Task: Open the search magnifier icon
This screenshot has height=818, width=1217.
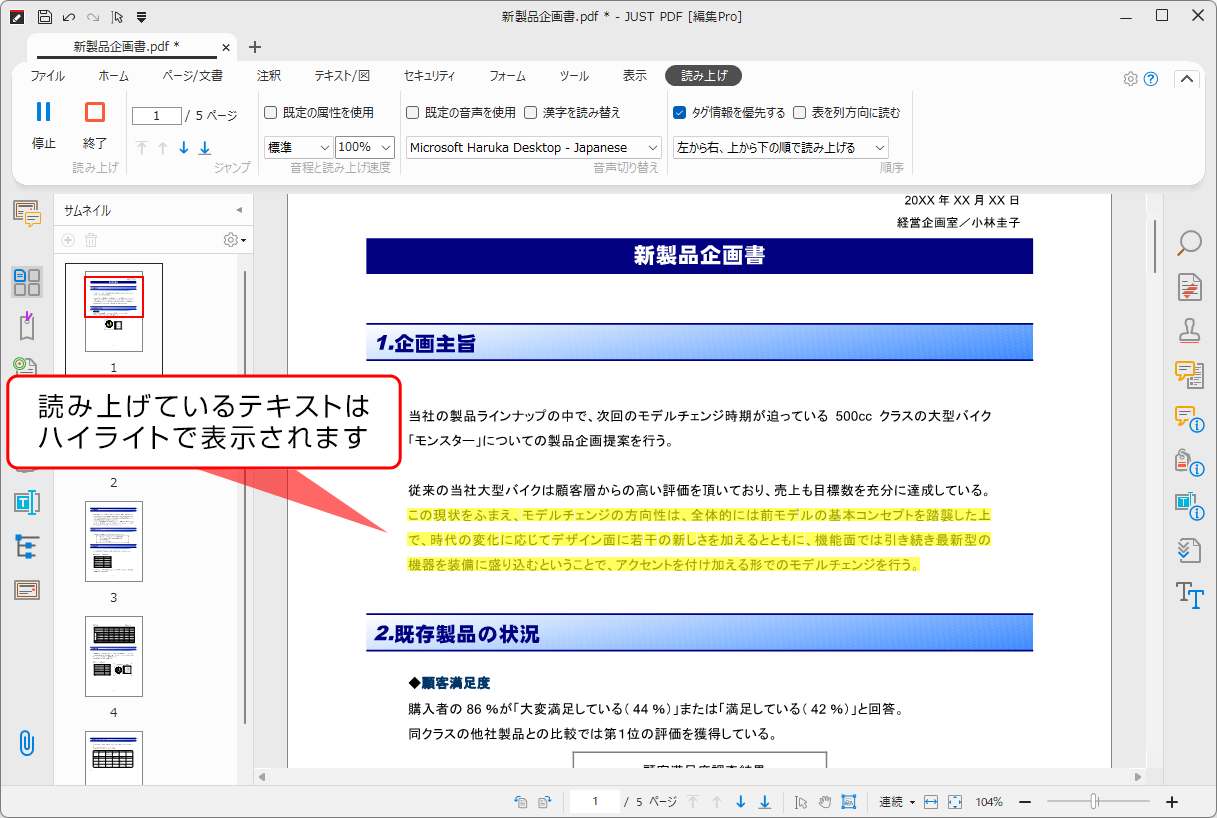Action: tap(1189, 243)
